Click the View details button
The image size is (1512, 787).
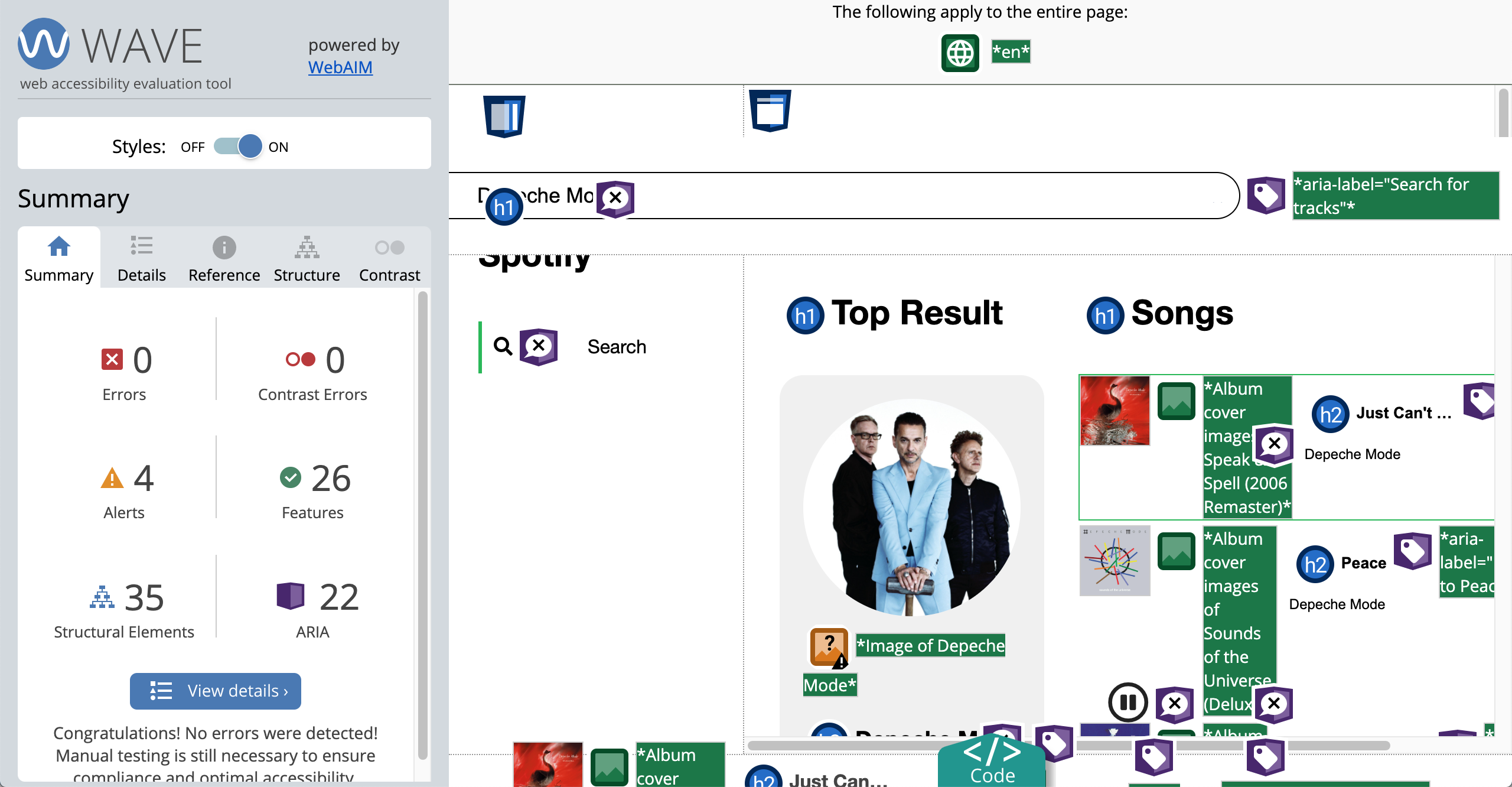(x=216, y=691)
